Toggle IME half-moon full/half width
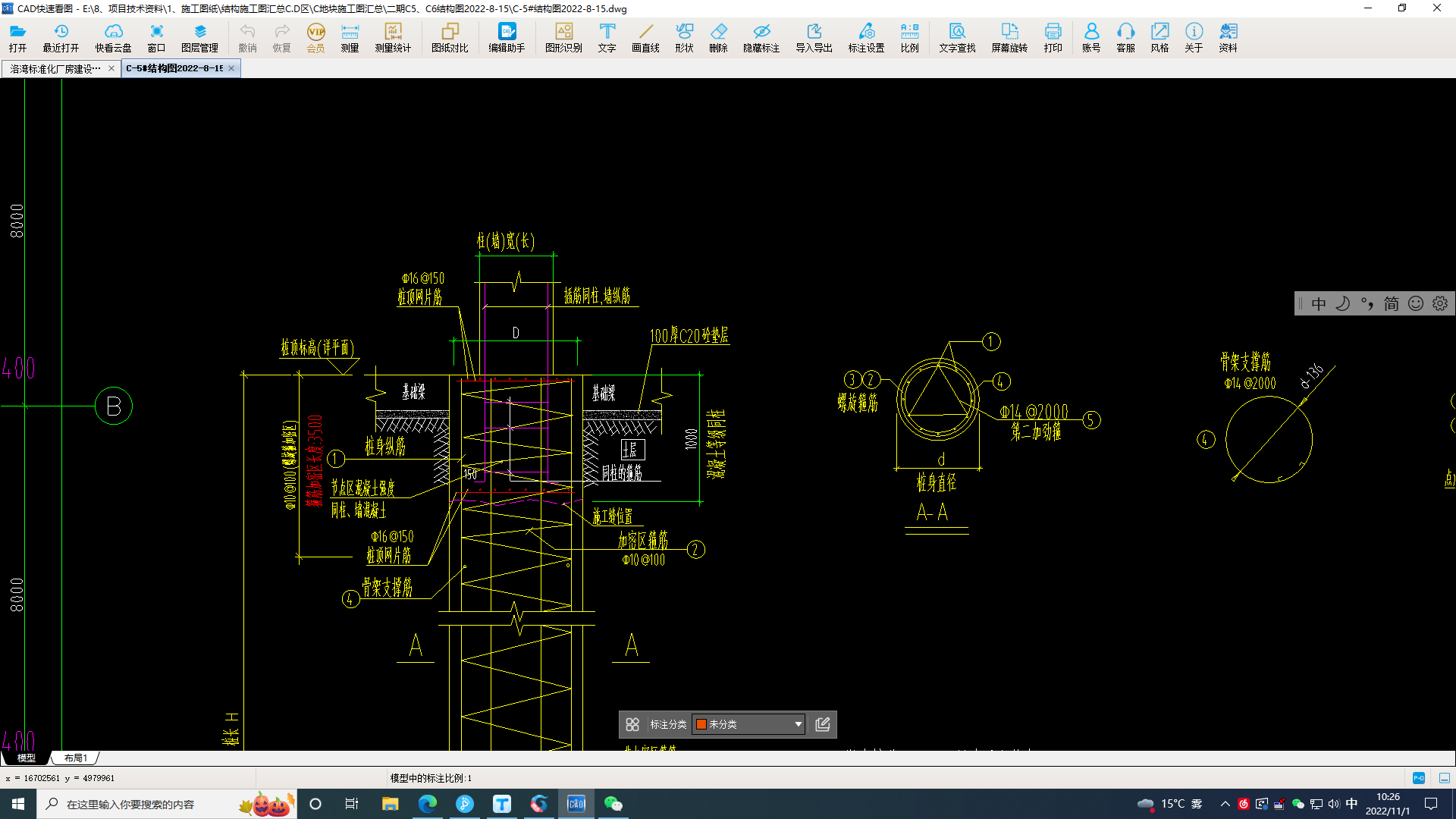 pos(1342,304)
